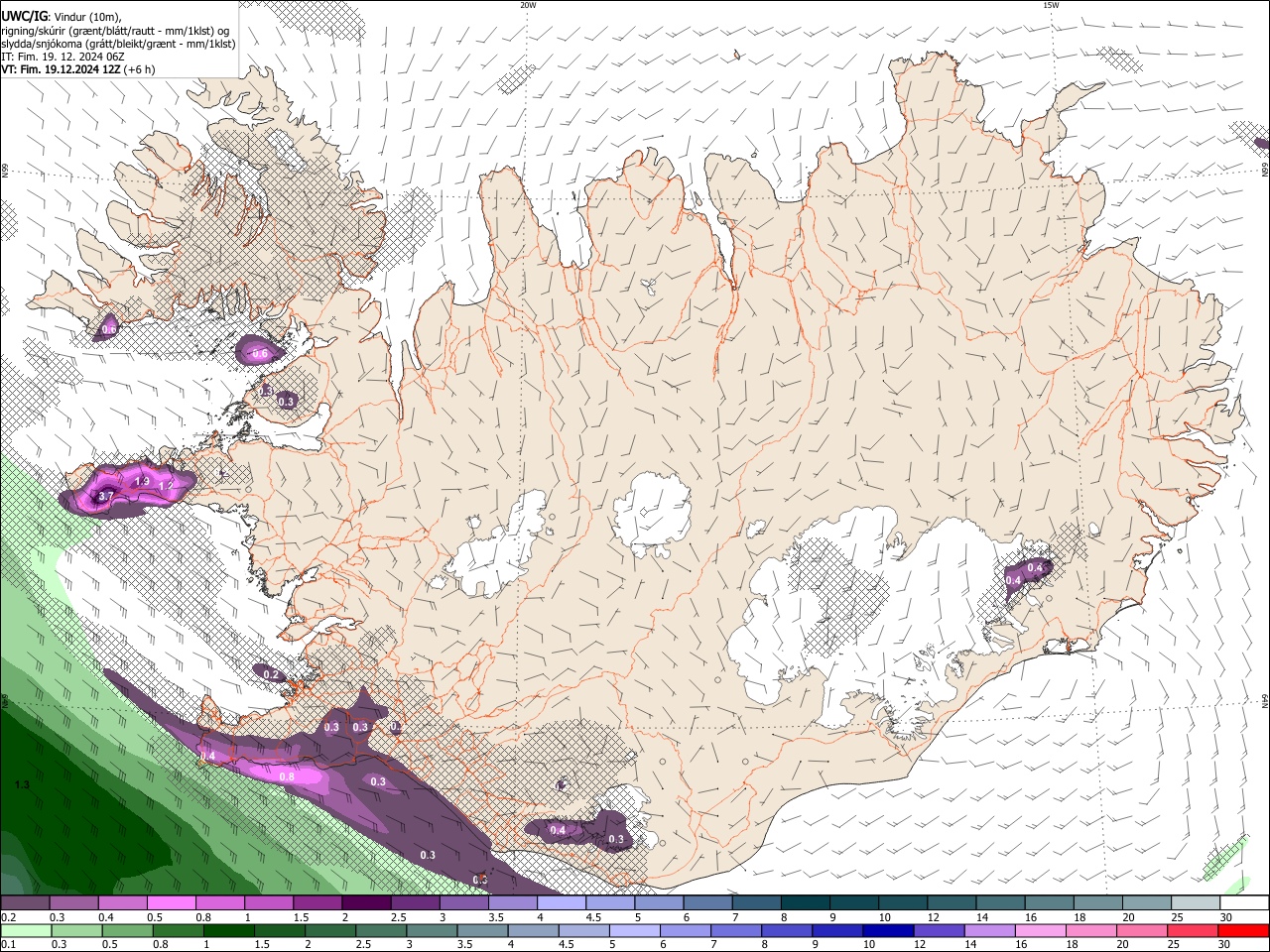Click the darkest purple snow swatch between 2 and 2.5
This screenshot has width=1270, height=952.
click(366, 903)
